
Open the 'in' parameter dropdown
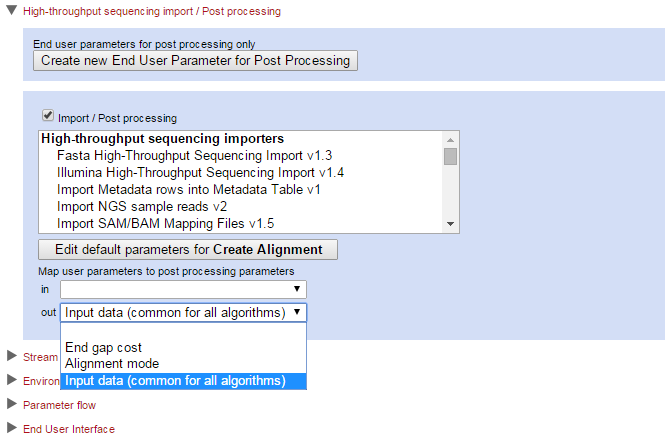pyautogui.click(x=183, y=289)
